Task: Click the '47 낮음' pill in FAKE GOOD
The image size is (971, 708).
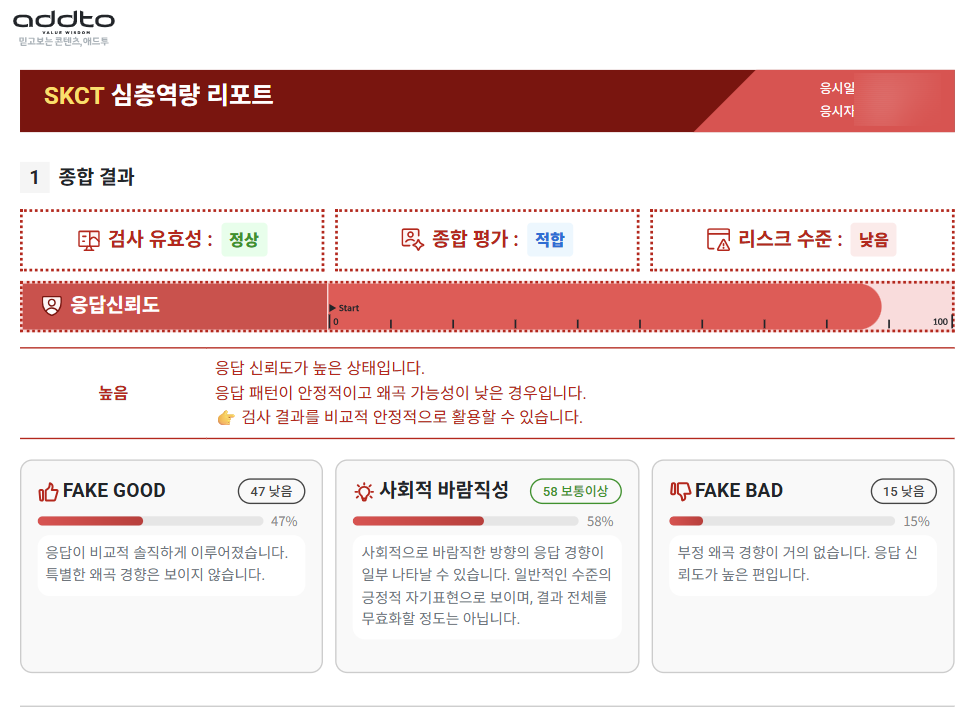Action: [x=271, y=492]
